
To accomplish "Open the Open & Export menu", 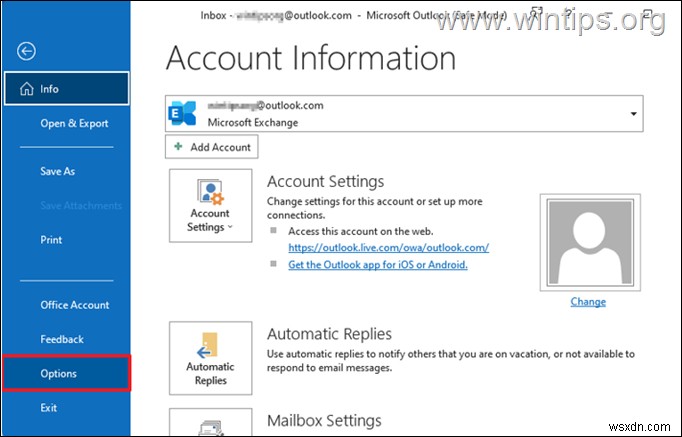I will tap(74, 123).
